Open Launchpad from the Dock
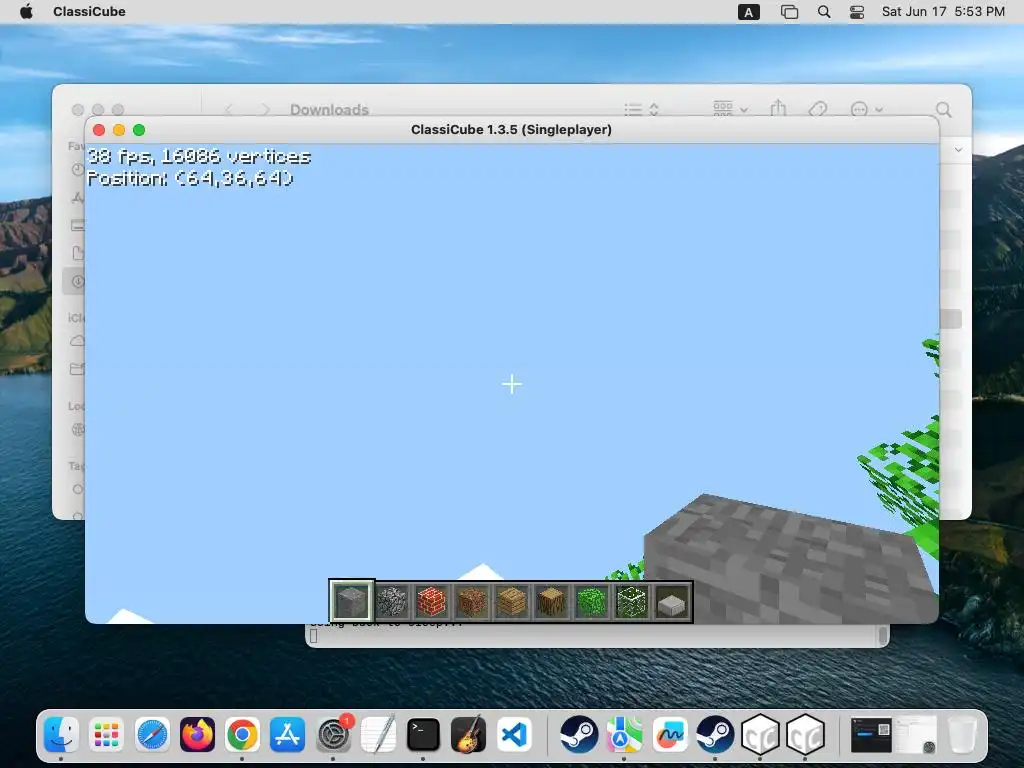The image size is (1024, 768). coord(106,734)
